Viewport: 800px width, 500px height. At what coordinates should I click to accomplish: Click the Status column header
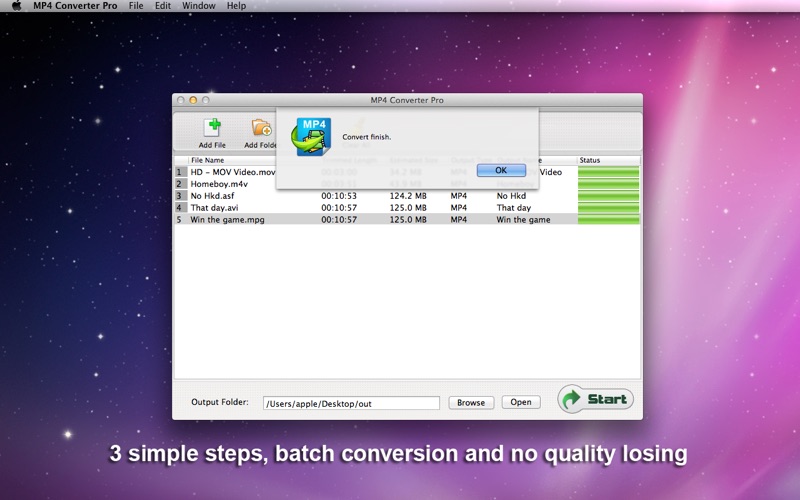608,160
